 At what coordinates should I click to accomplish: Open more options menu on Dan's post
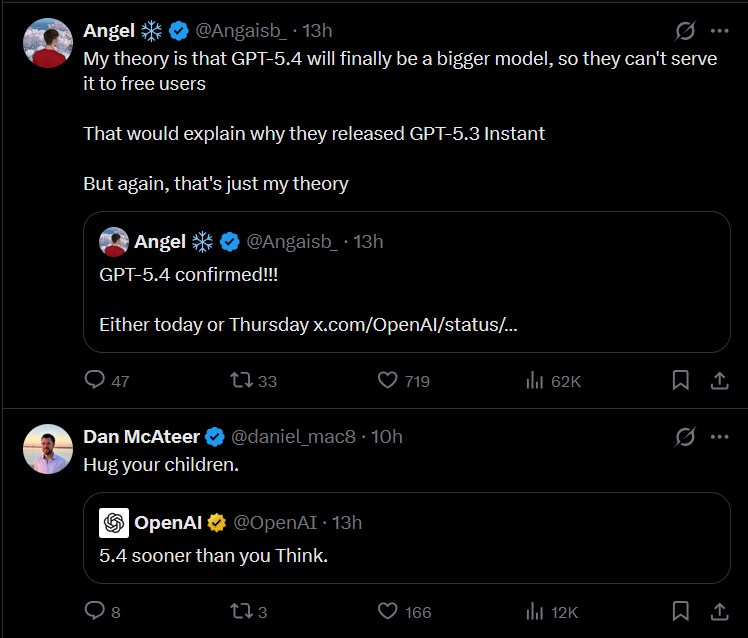point(719,437)
